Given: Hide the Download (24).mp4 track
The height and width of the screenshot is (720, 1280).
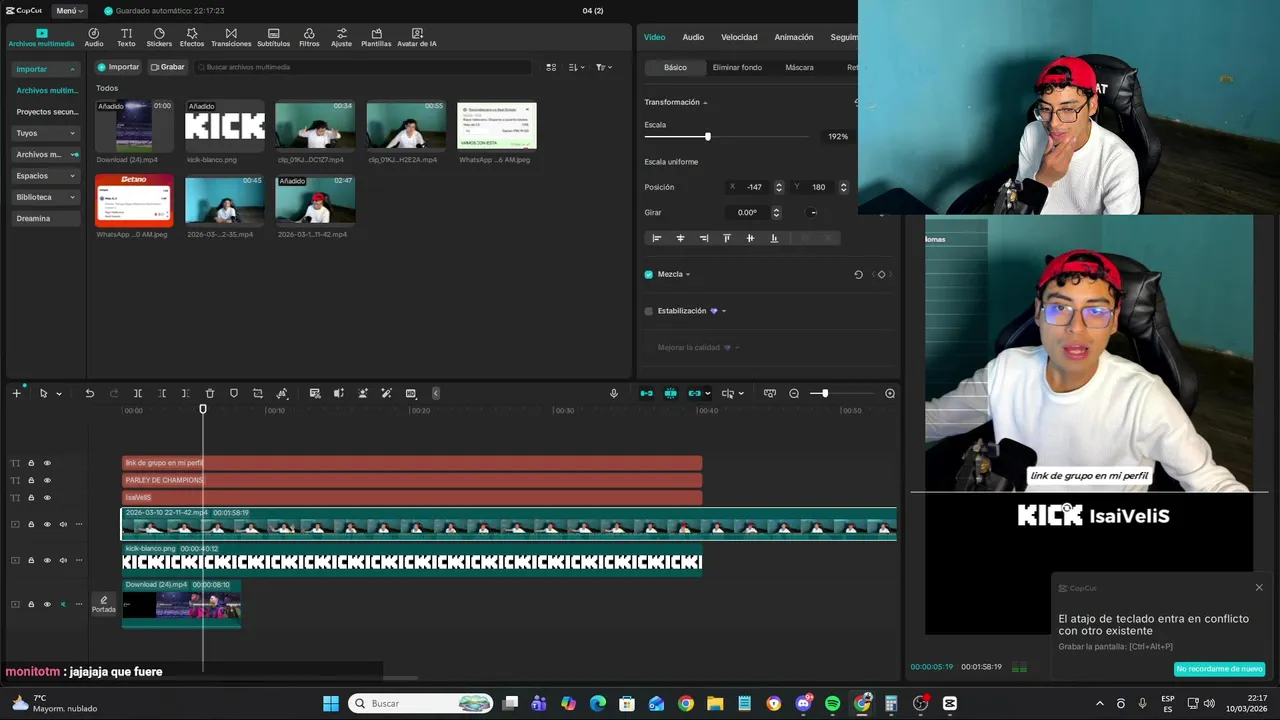Looking at the screenshot, I should (x=47, y=604).
